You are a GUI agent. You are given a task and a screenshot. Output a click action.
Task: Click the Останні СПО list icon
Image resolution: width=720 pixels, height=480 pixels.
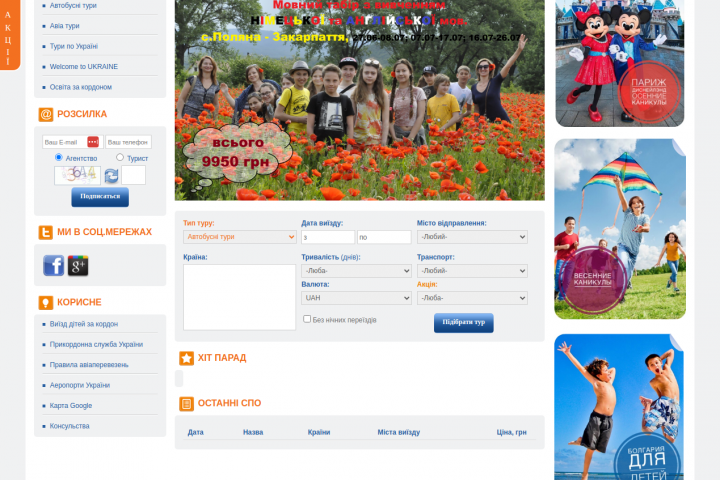pos(186,404)
